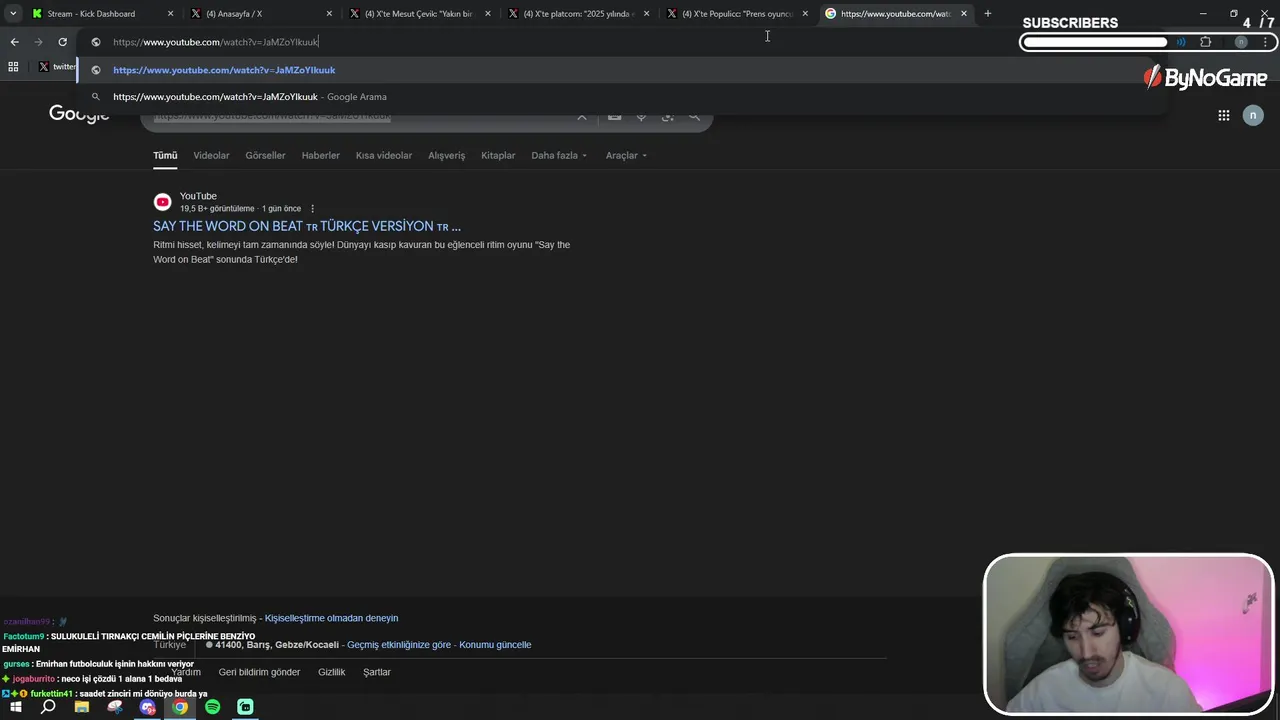The height and width of the screenshot is (720, 1280).
Task: Open Windows taskbar search
Action: (48, 707)
